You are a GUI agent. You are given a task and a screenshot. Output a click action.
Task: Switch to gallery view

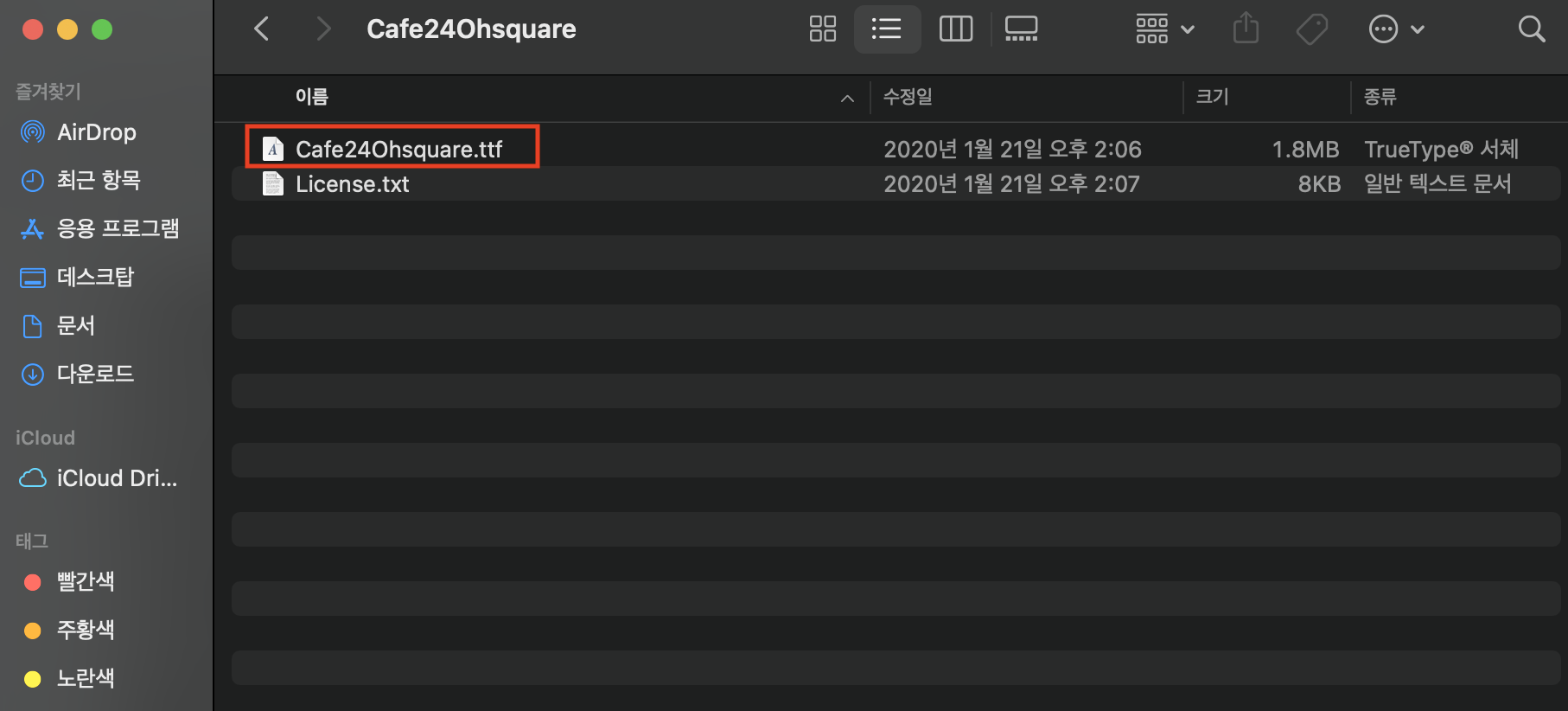pyautogui.click(x=1021, y=29)
